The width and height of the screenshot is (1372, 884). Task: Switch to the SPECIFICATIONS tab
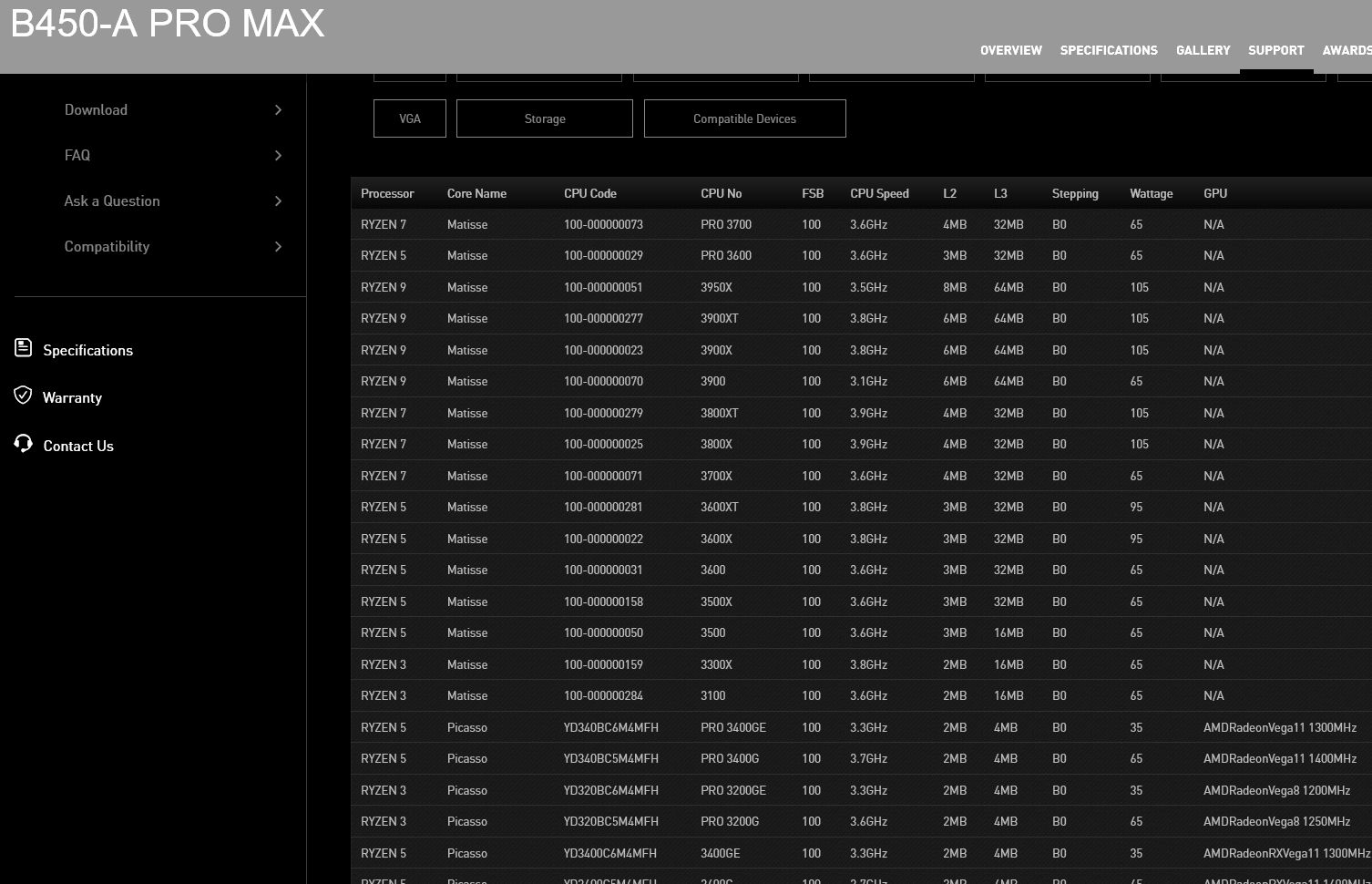point(1109,50)
